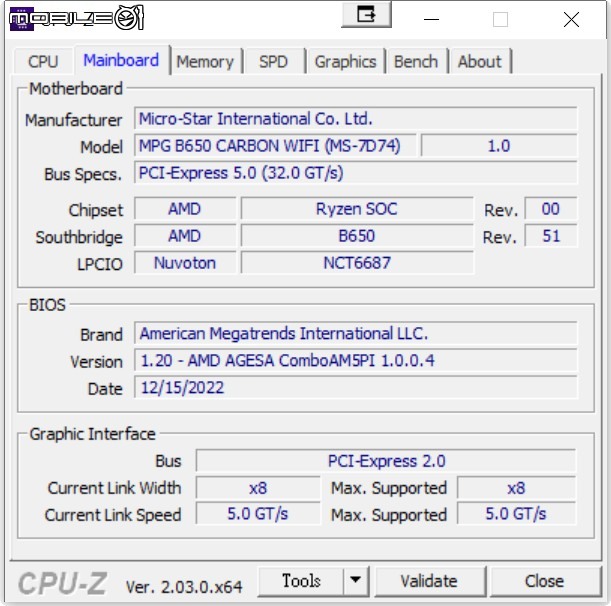611x606 pixels.
Task: Select the Mainboard tab
Action: click(122, 60)
